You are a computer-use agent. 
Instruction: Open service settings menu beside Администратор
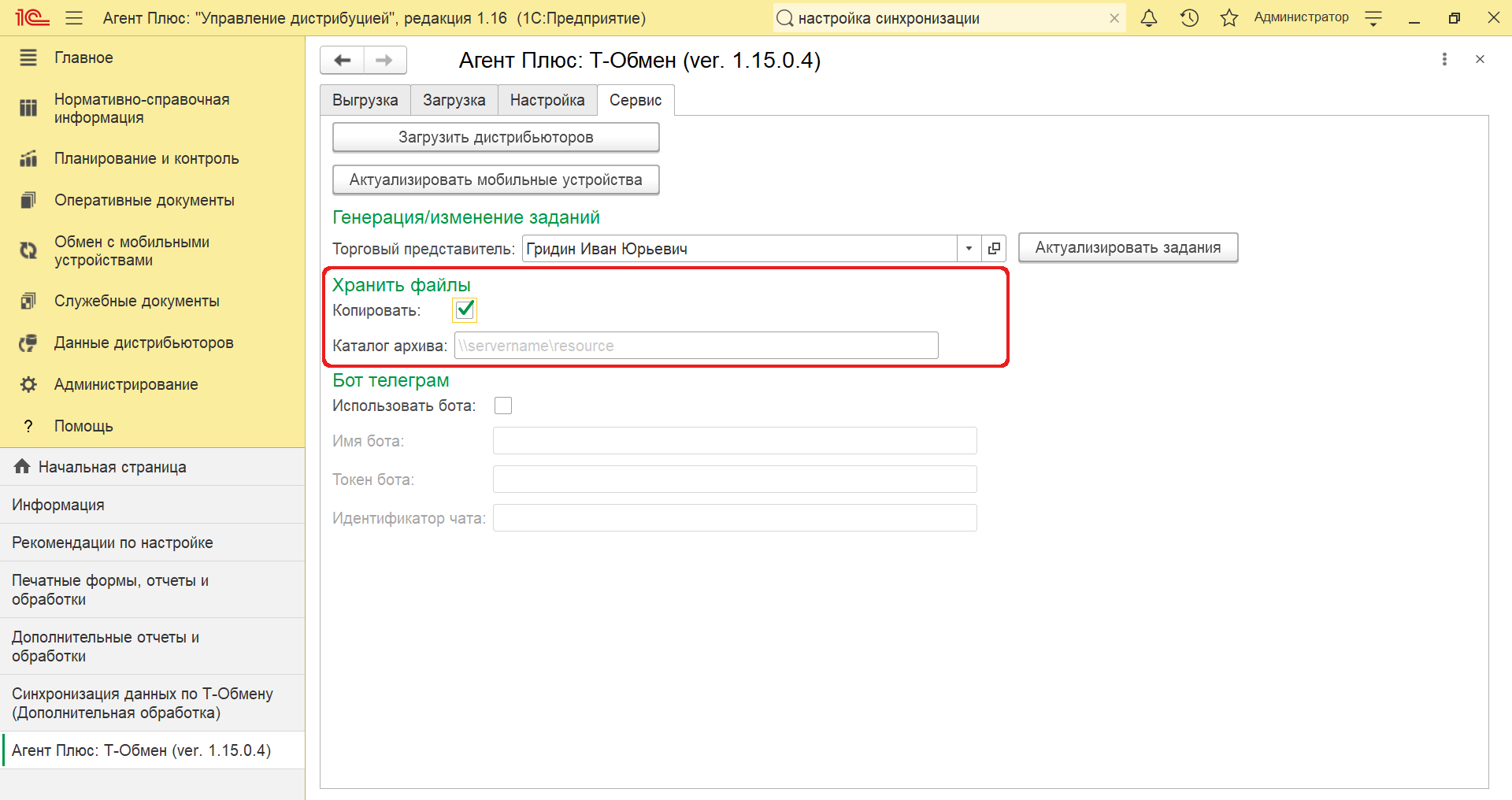tap(1373, 18)
